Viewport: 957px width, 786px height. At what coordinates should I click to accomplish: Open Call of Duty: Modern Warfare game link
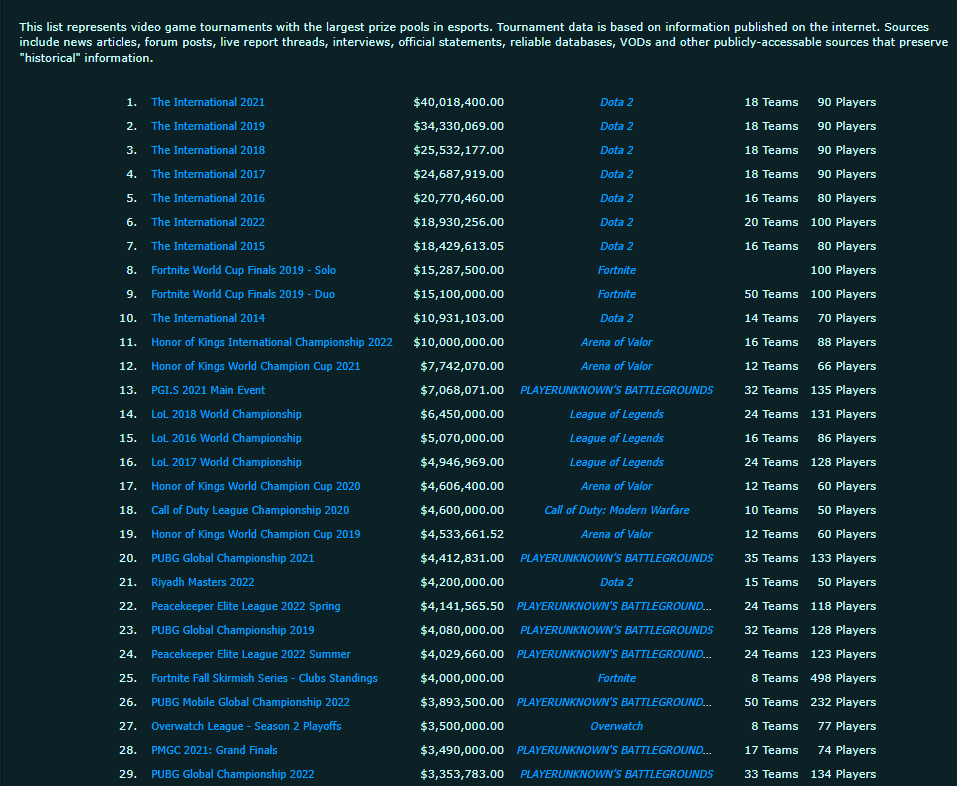616,510
